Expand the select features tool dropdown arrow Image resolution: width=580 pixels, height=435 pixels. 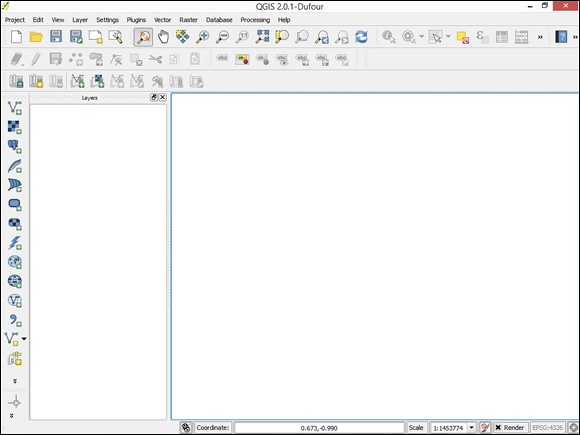click(x=448, y=37)
